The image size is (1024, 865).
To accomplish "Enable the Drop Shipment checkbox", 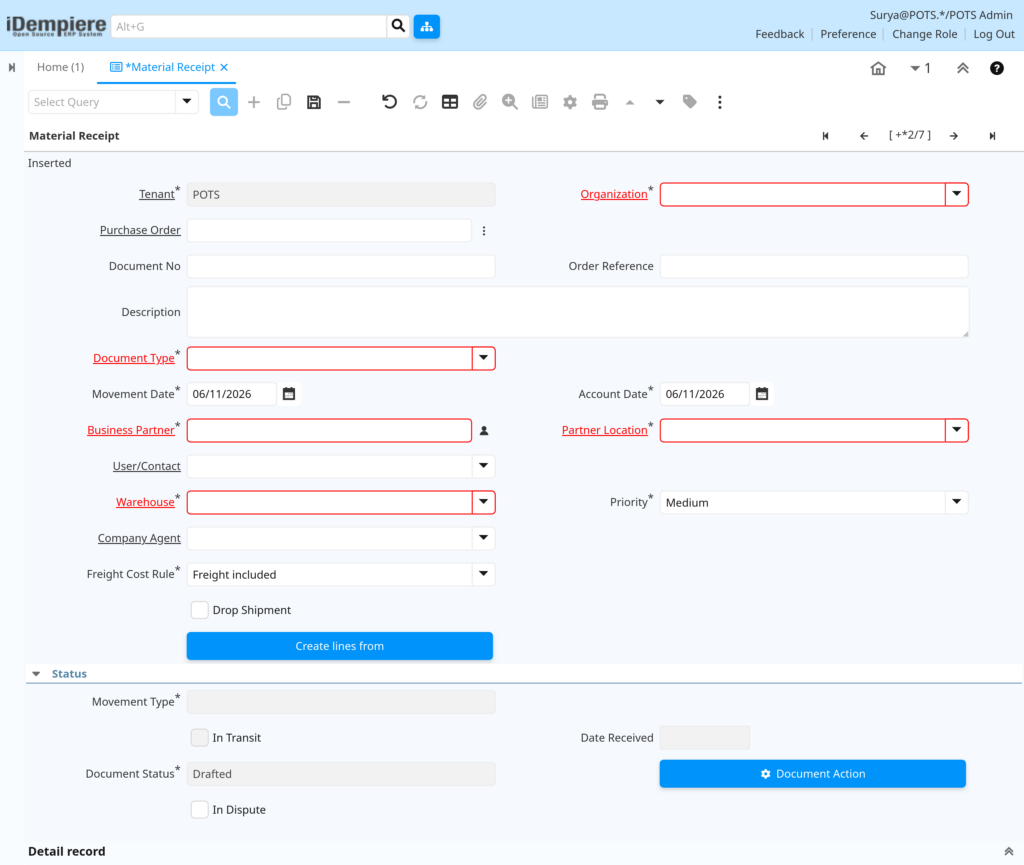I will [200, 610].
